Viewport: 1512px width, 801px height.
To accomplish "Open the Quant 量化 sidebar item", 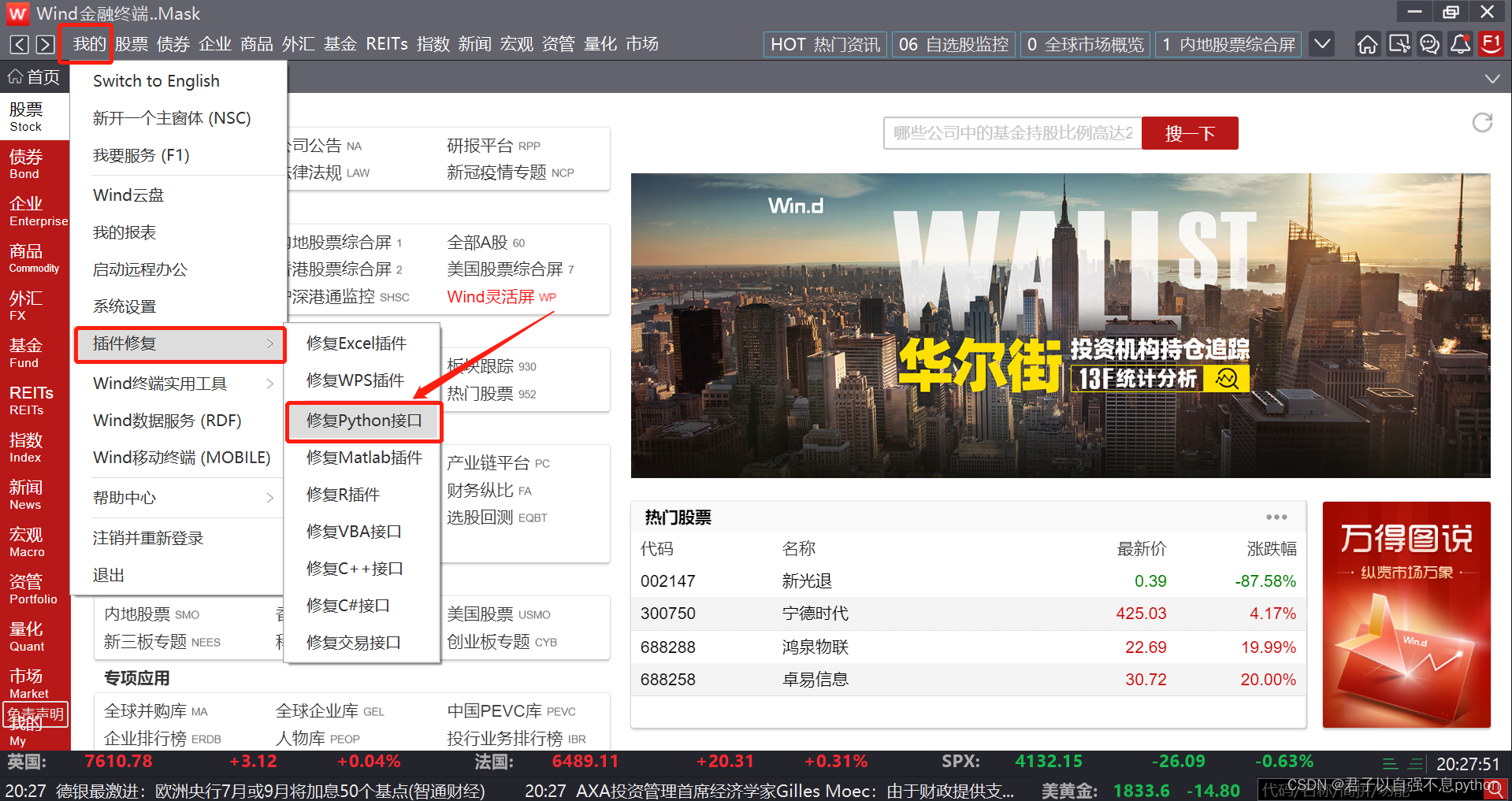I will click(x=35, y=636).
